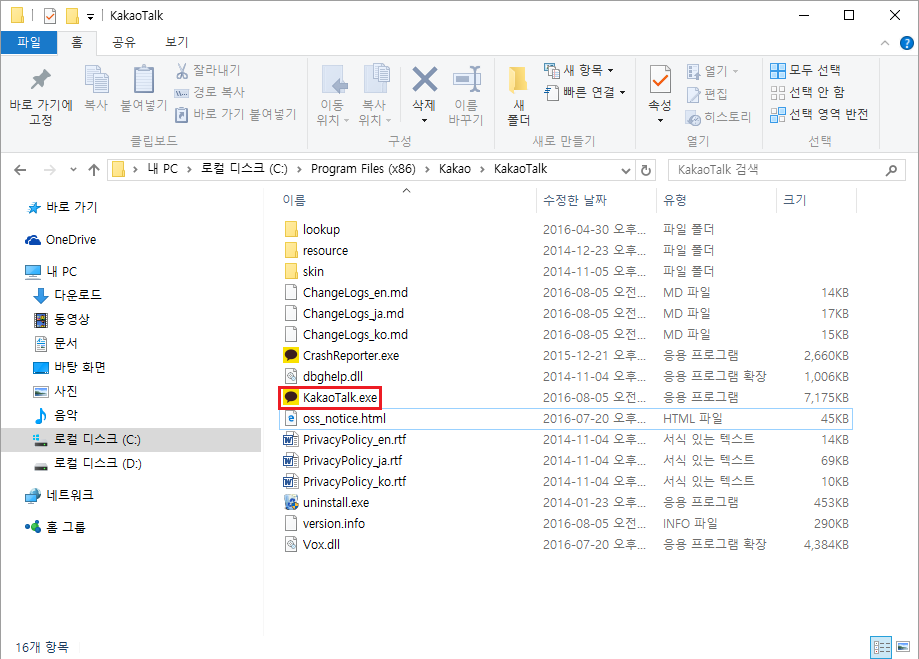Click the New folder (새 폴더) icon
Image resolution: width=919 pixels, height=659 pixels.
(519, 81)
